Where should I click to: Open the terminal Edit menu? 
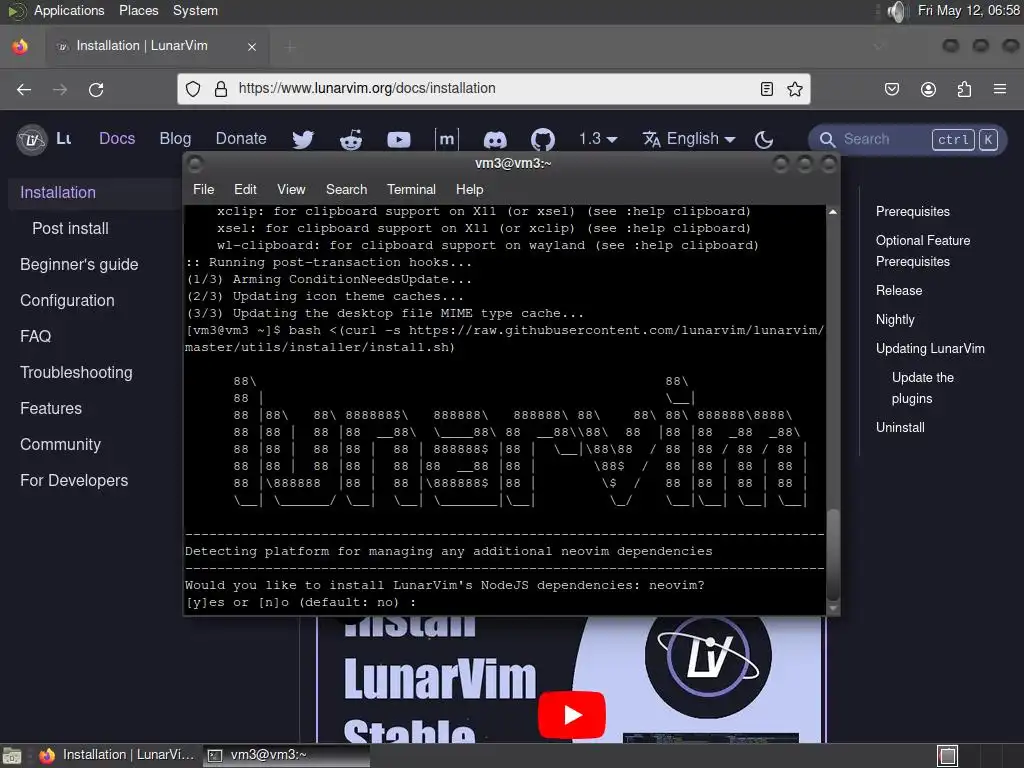point(245,189)
